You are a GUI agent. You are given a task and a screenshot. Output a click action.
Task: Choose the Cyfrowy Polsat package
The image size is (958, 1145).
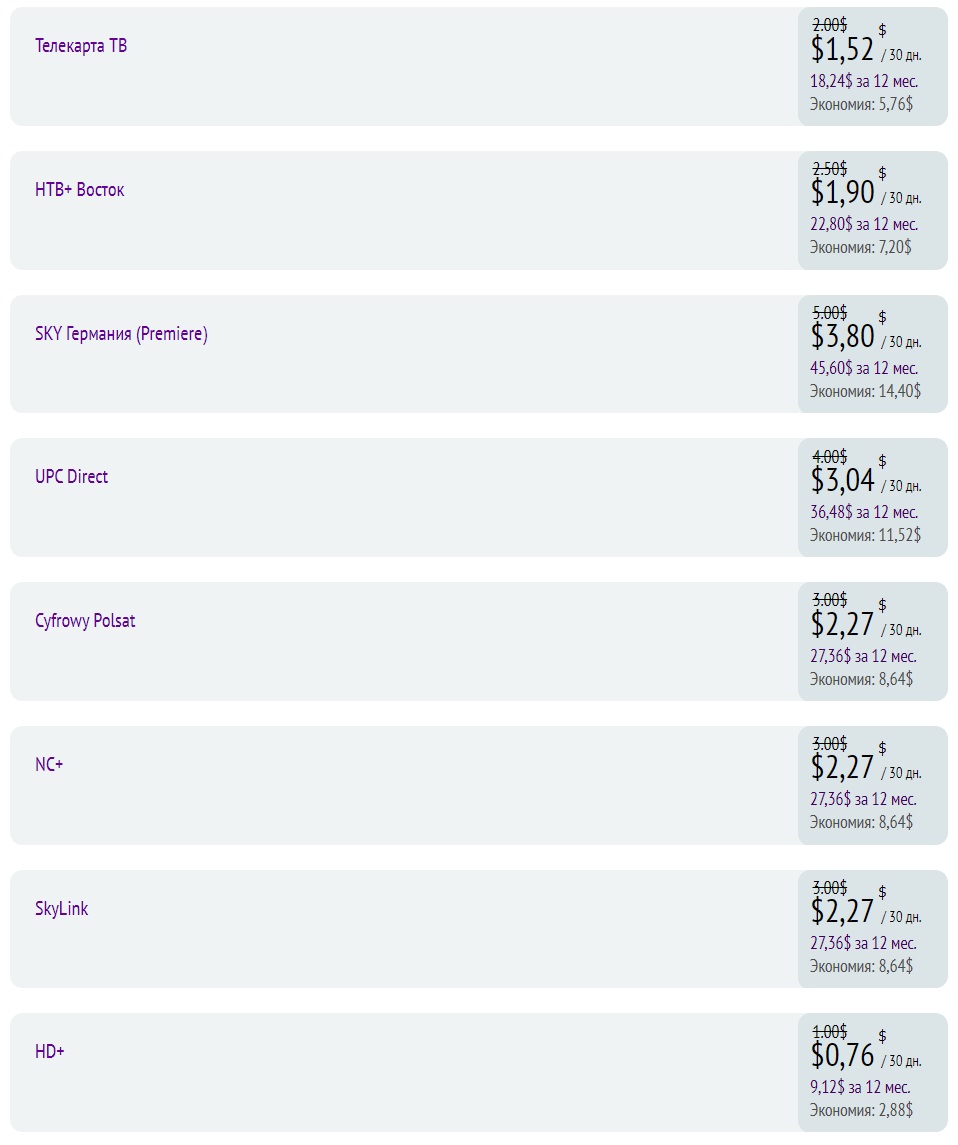point(85,621)
